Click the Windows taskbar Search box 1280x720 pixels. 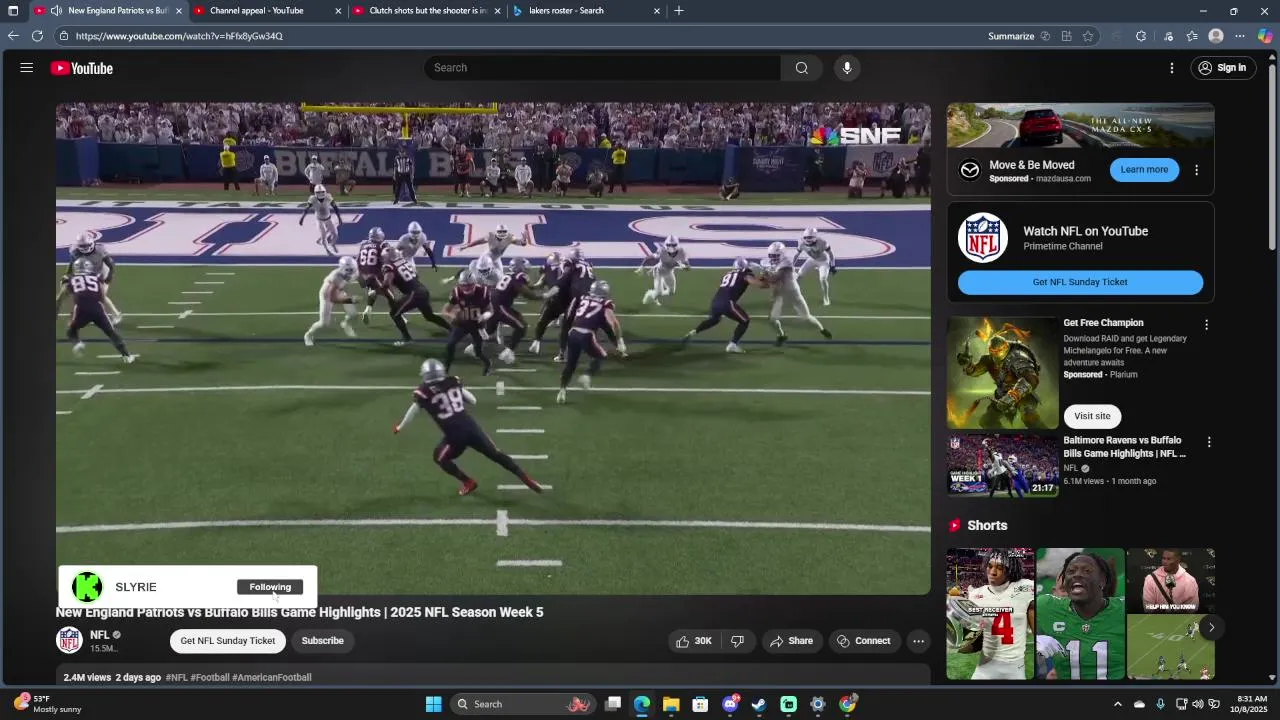click(x=521, y=704)
